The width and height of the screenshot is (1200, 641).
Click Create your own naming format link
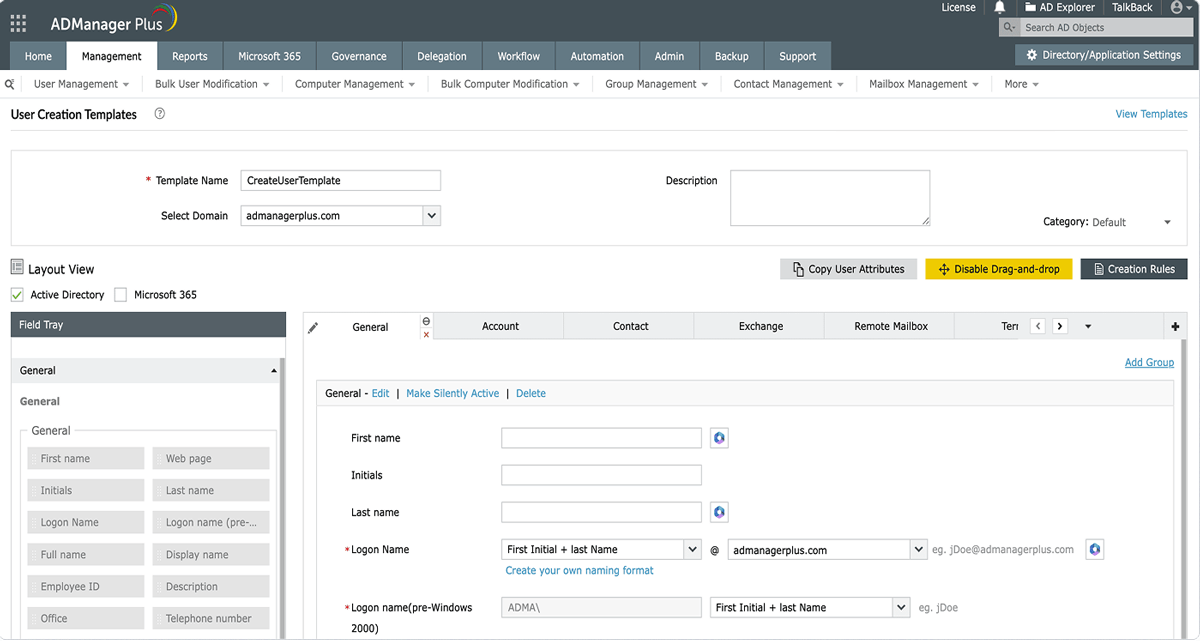[579, 570]
